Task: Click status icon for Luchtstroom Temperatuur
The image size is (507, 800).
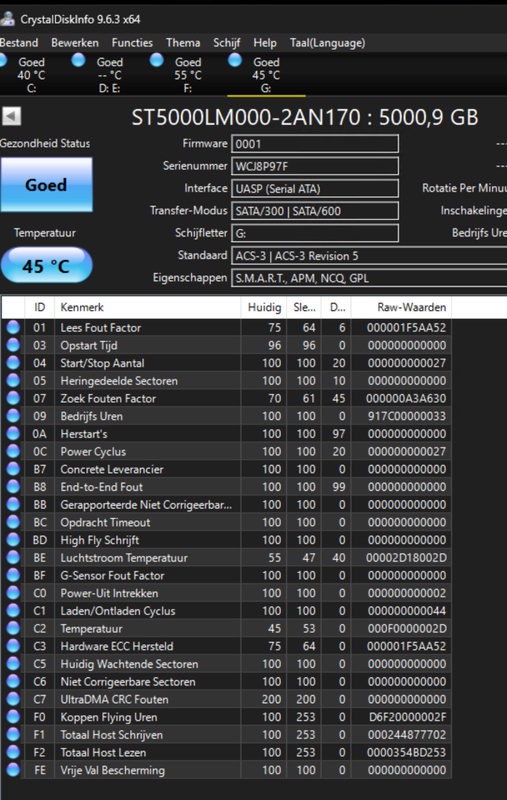Action: [x=13, y=558]
